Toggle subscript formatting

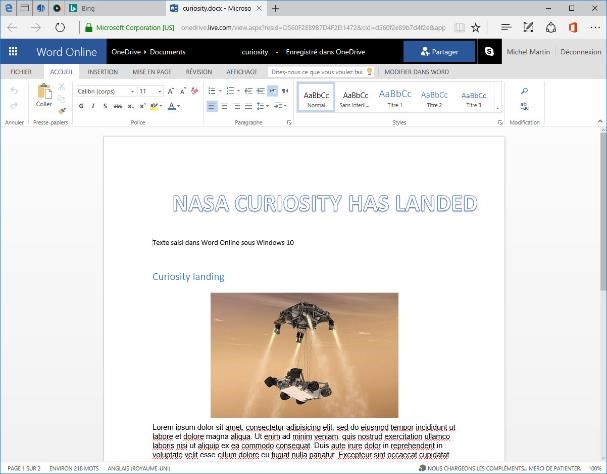pos(131,106)
